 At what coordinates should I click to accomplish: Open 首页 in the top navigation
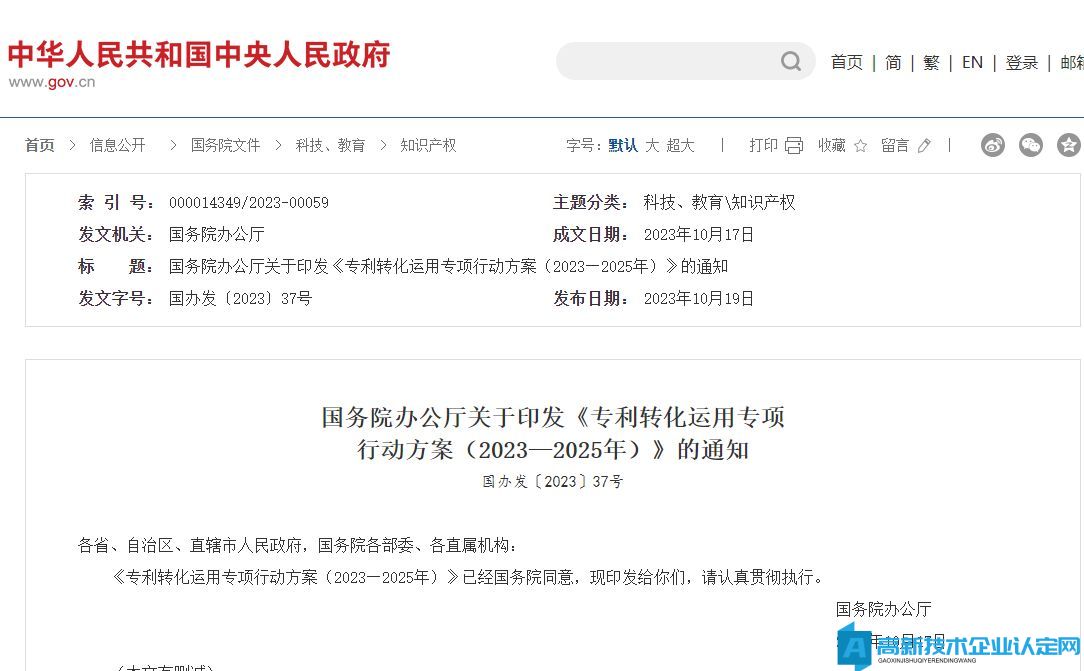coord(847,62)
